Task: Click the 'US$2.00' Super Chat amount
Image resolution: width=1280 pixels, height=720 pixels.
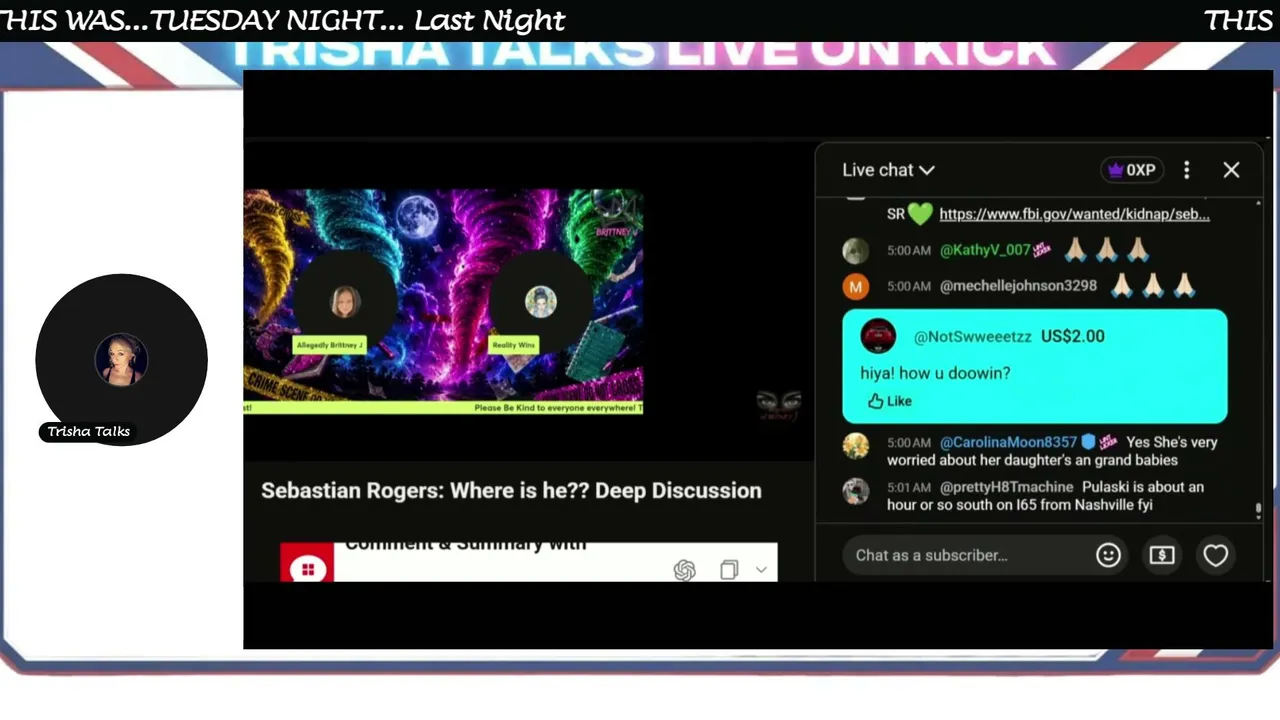Action: pos(1073,337)
